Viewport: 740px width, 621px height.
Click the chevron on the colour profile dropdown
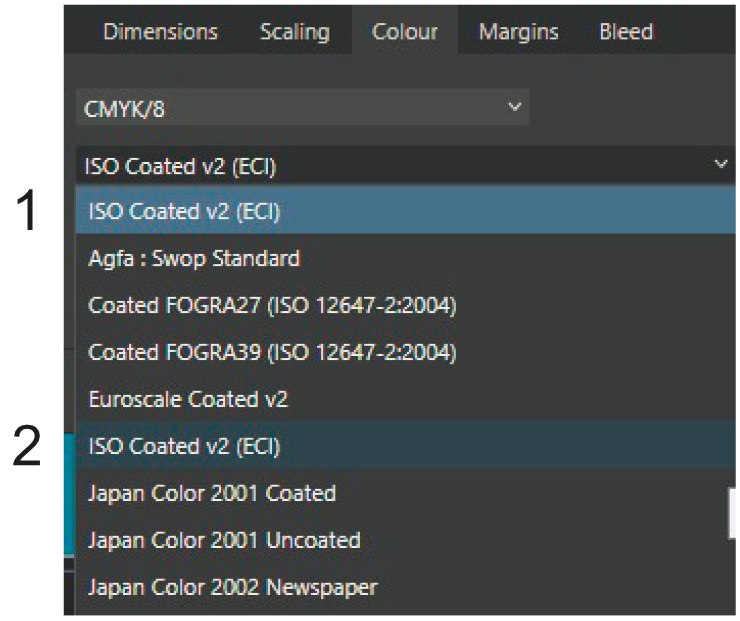click(721, 164)
